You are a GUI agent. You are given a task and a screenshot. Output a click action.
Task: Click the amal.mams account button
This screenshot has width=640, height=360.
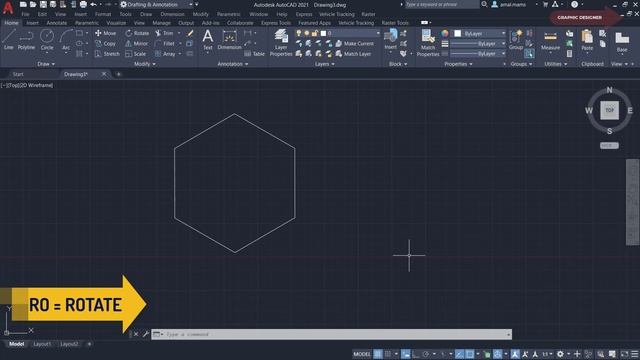click(x=509, y=4)
